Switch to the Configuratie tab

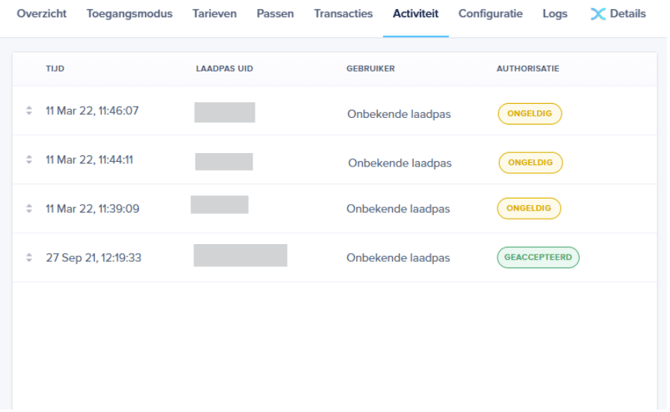click(x=490, y=15)
